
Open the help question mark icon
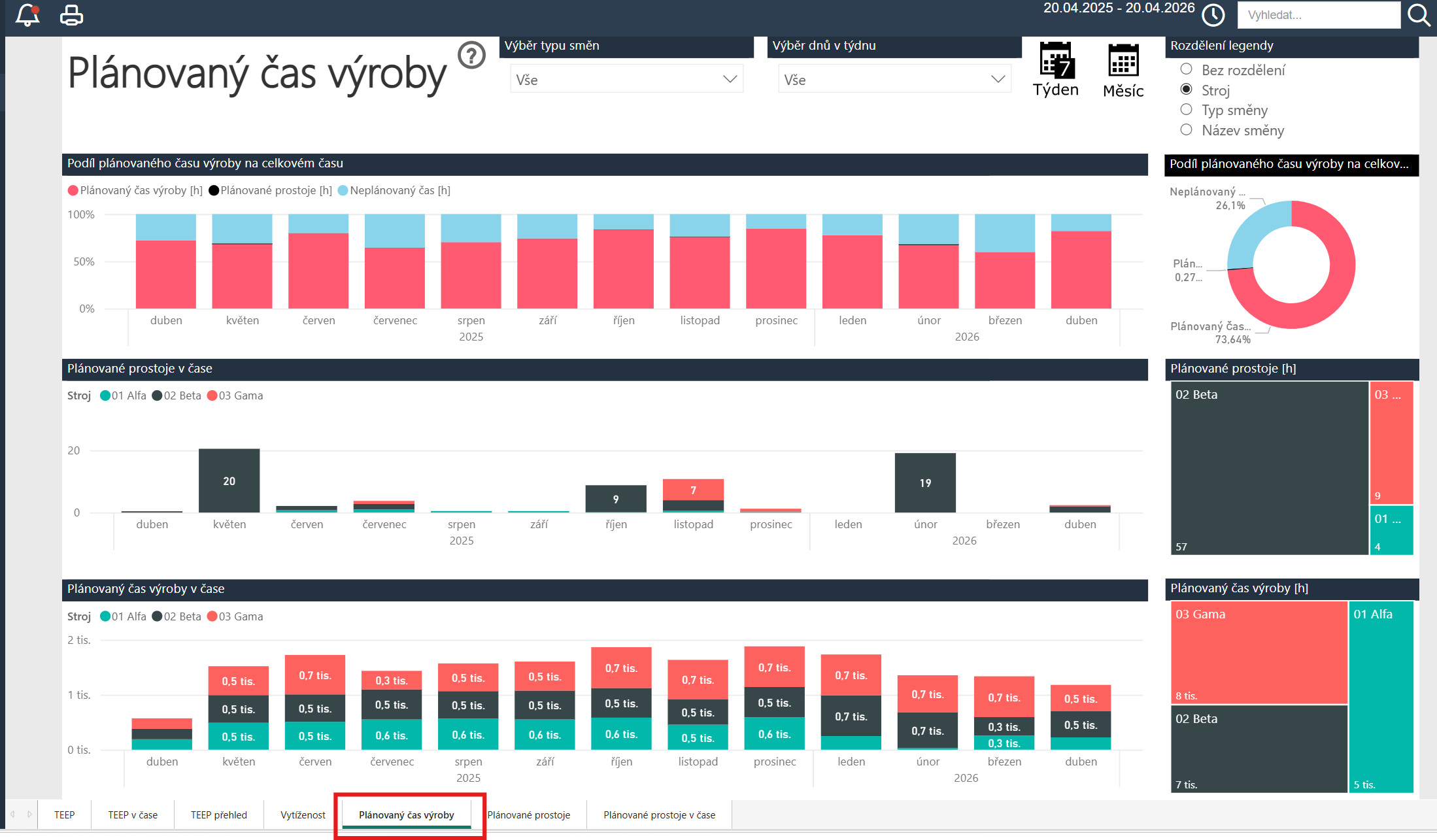coord(471,56)
